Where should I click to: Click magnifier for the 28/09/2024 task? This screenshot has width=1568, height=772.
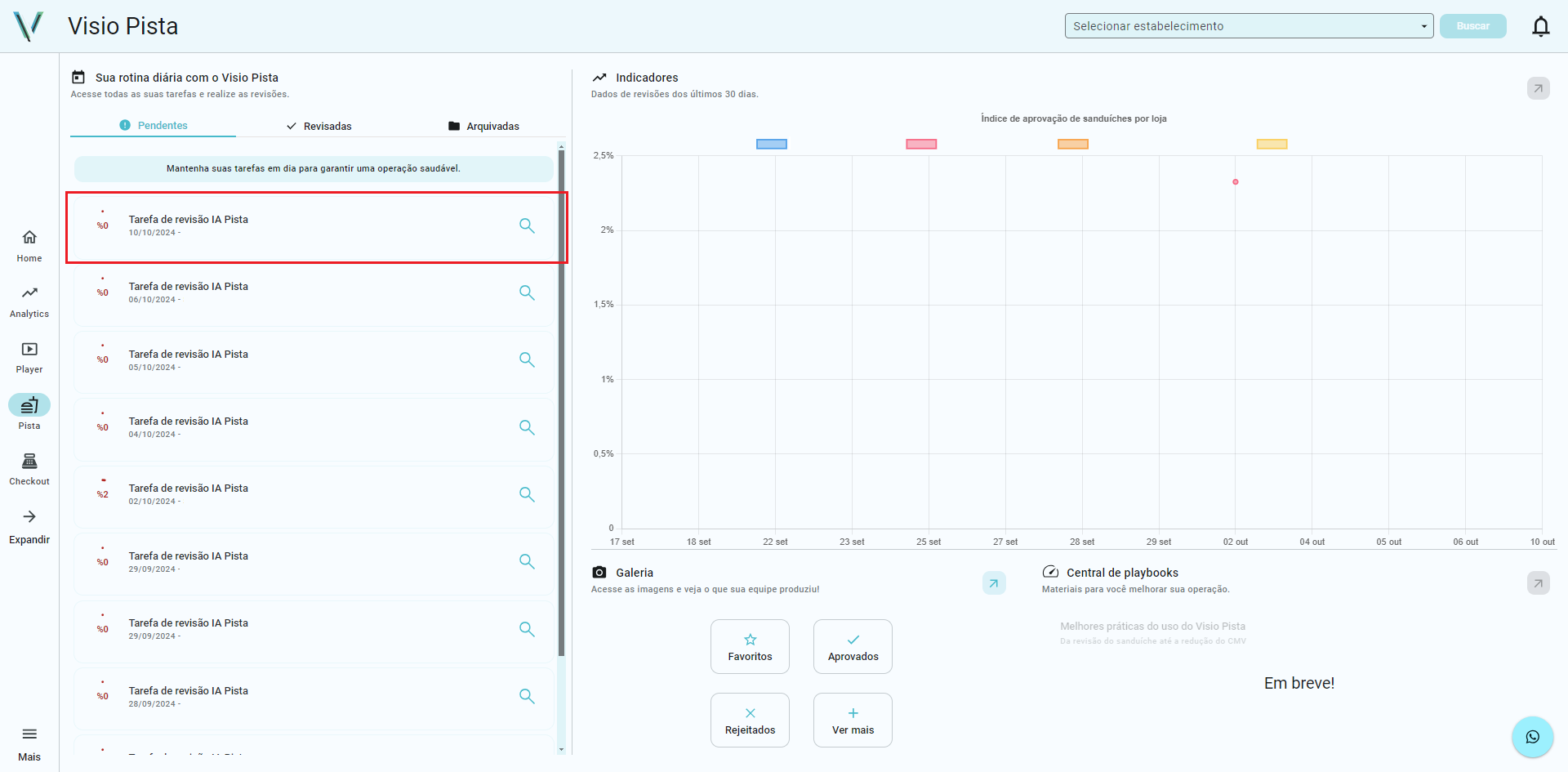(x=528, y=696)
